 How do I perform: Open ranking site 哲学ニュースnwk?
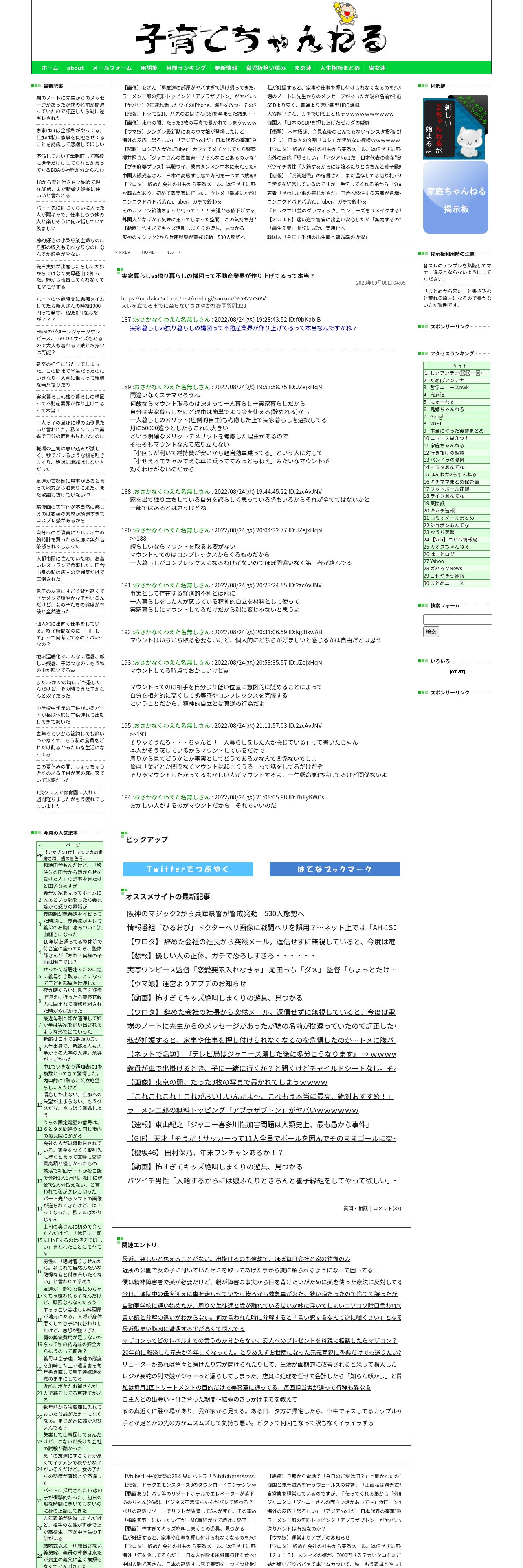click(449, 388)
